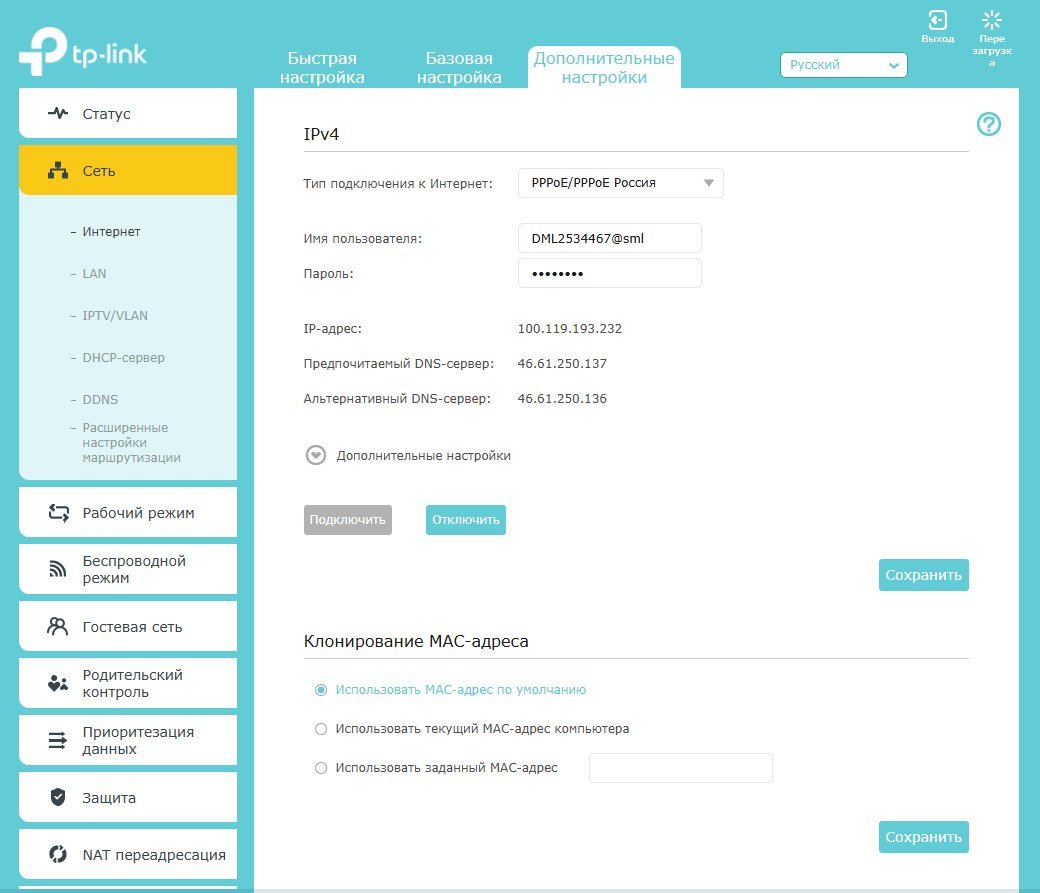This screenshot has width=1040, height=893.
Task: Switch to Быстрая настройка tab
Action: coord(322,68)
